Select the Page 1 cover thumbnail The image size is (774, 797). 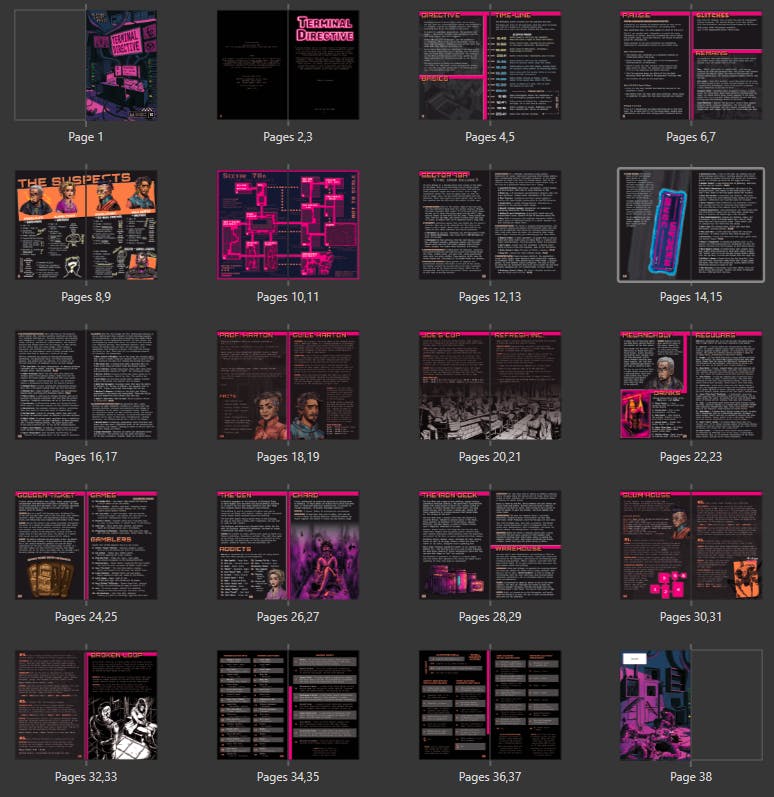tap(121, 66)
